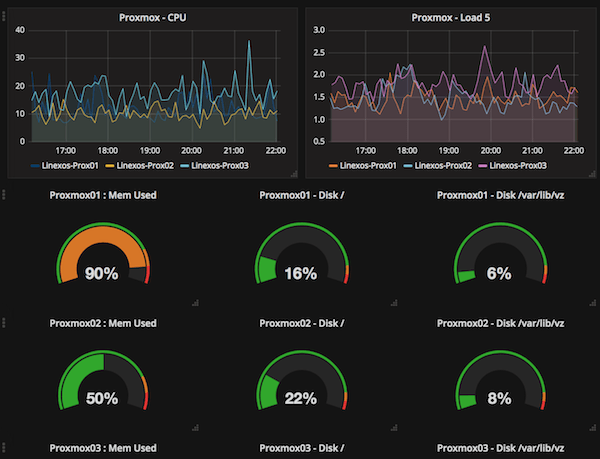Click the resize grip of the Proxmox - CPU panel
This screenshot has height=459, width=600.
294,174
